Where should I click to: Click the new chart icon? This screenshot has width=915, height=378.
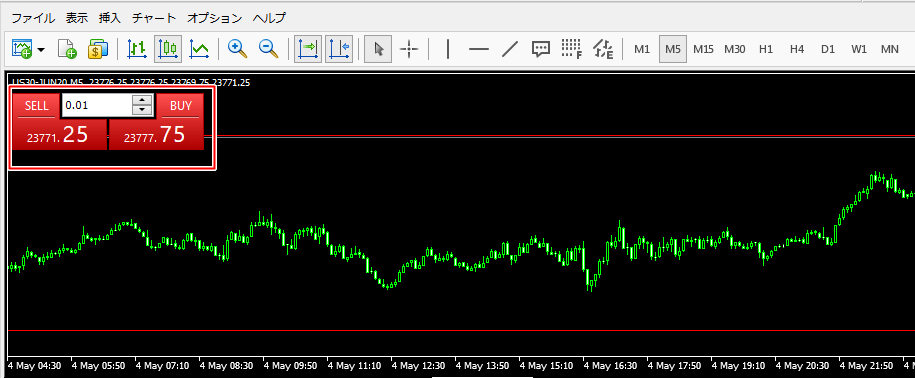coord(22,49)
